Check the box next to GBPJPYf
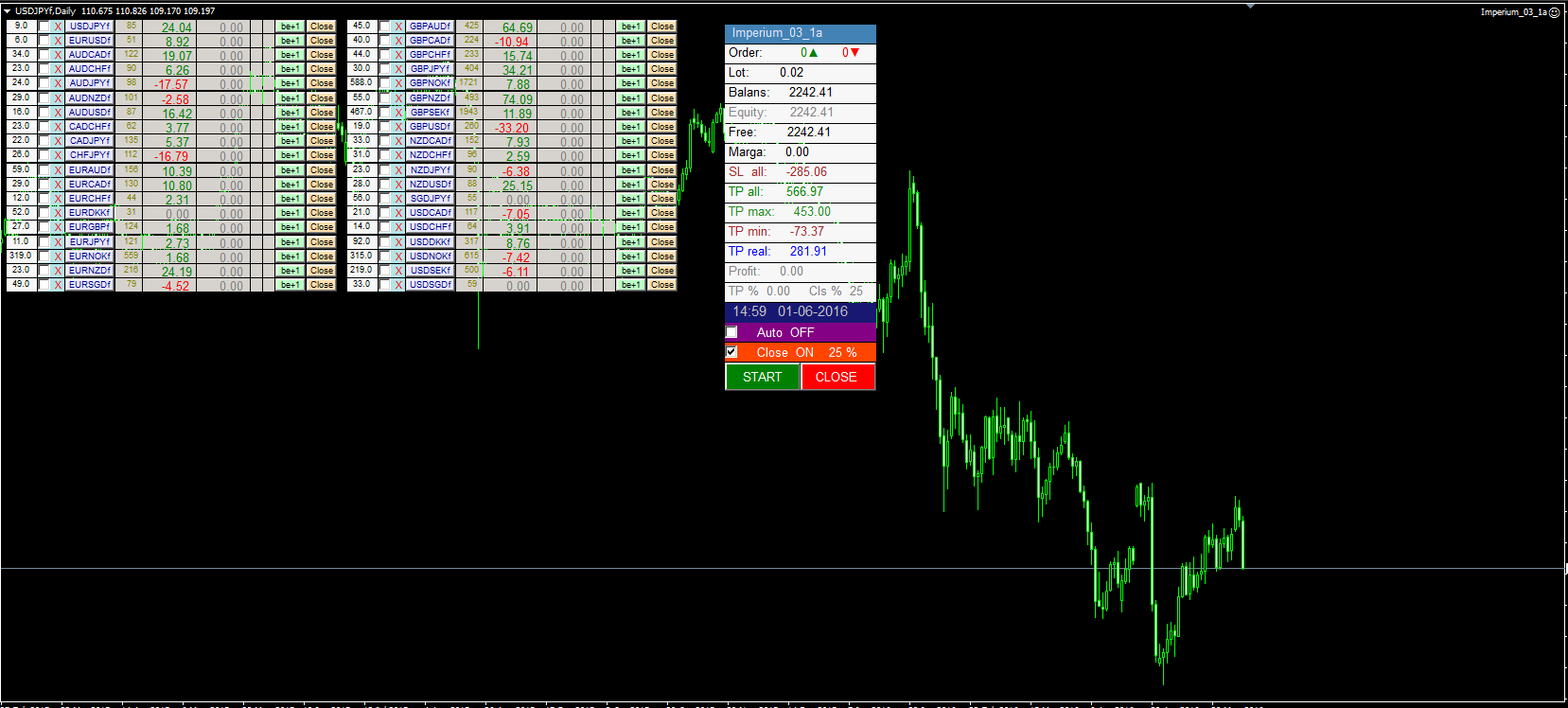Image resolution: width=1568 pixels, height=708 pixels. point(385,69)
